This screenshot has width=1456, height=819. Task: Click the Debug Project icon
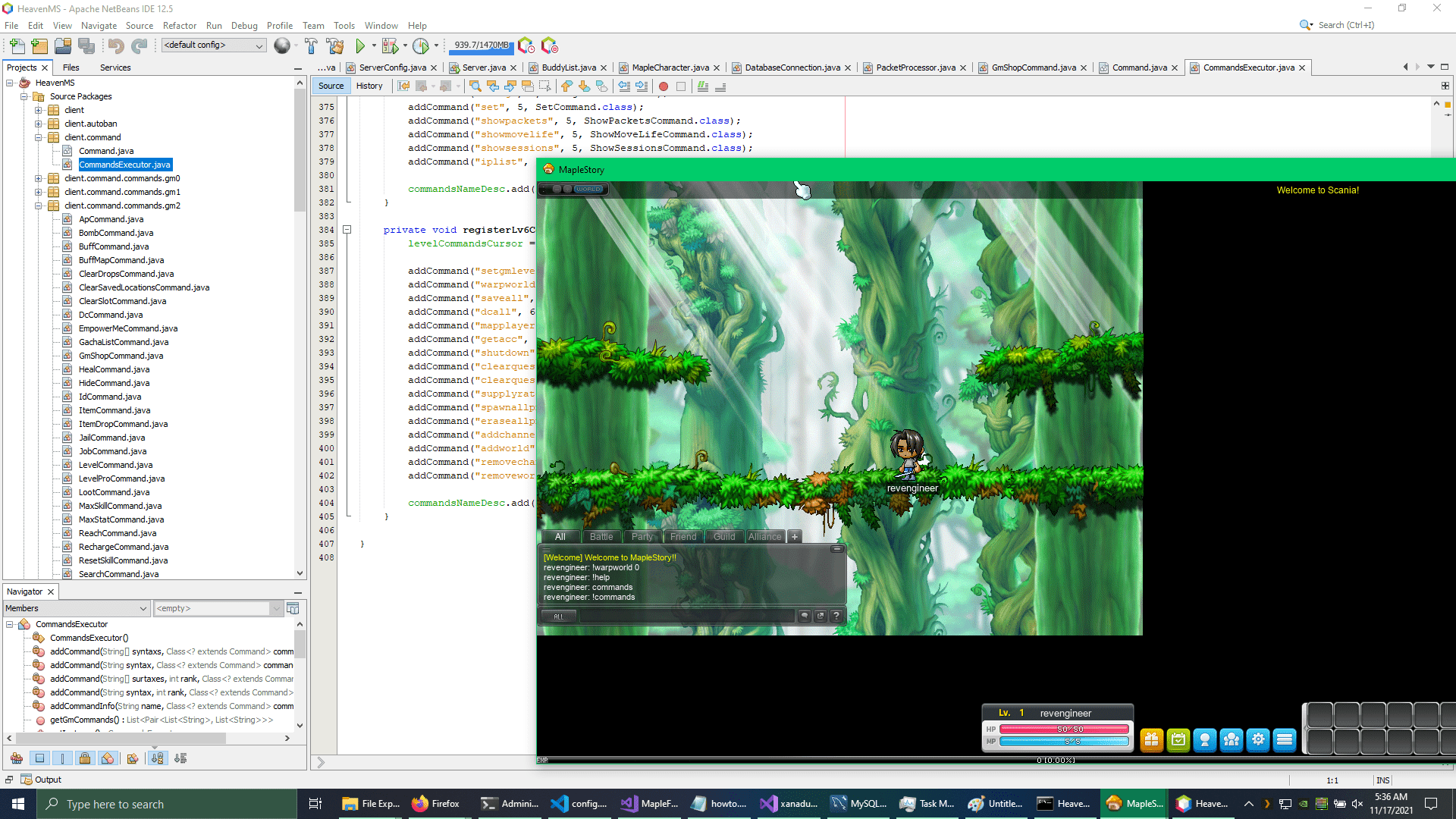(390, 46)
